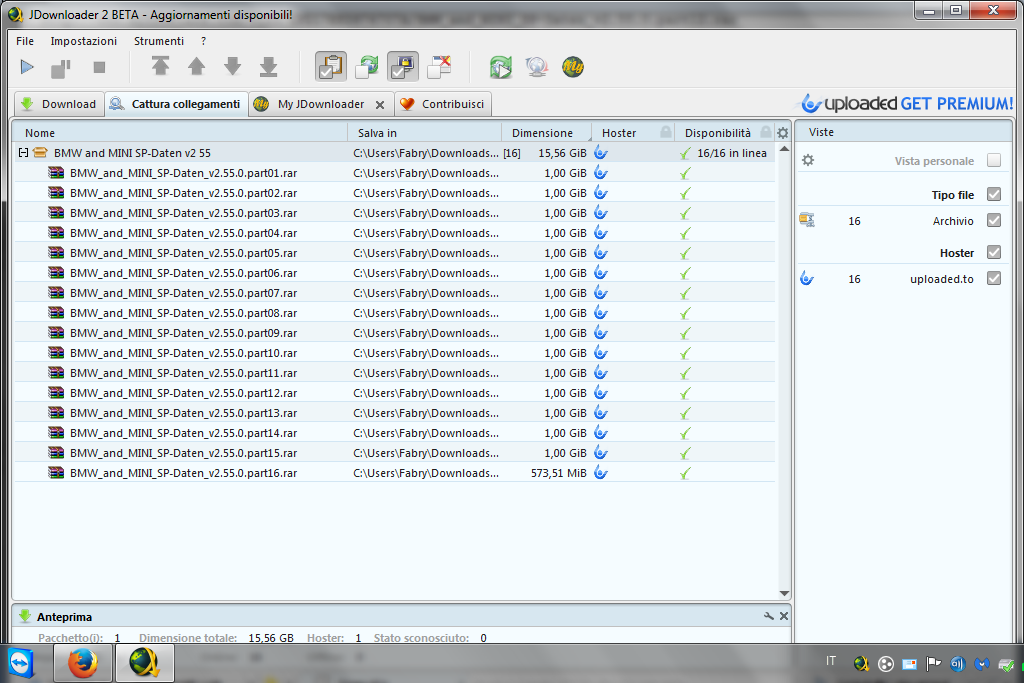Click '16/16 in linea' availability text
This screenshot has width=1024, height=683.
pos(732,153)
